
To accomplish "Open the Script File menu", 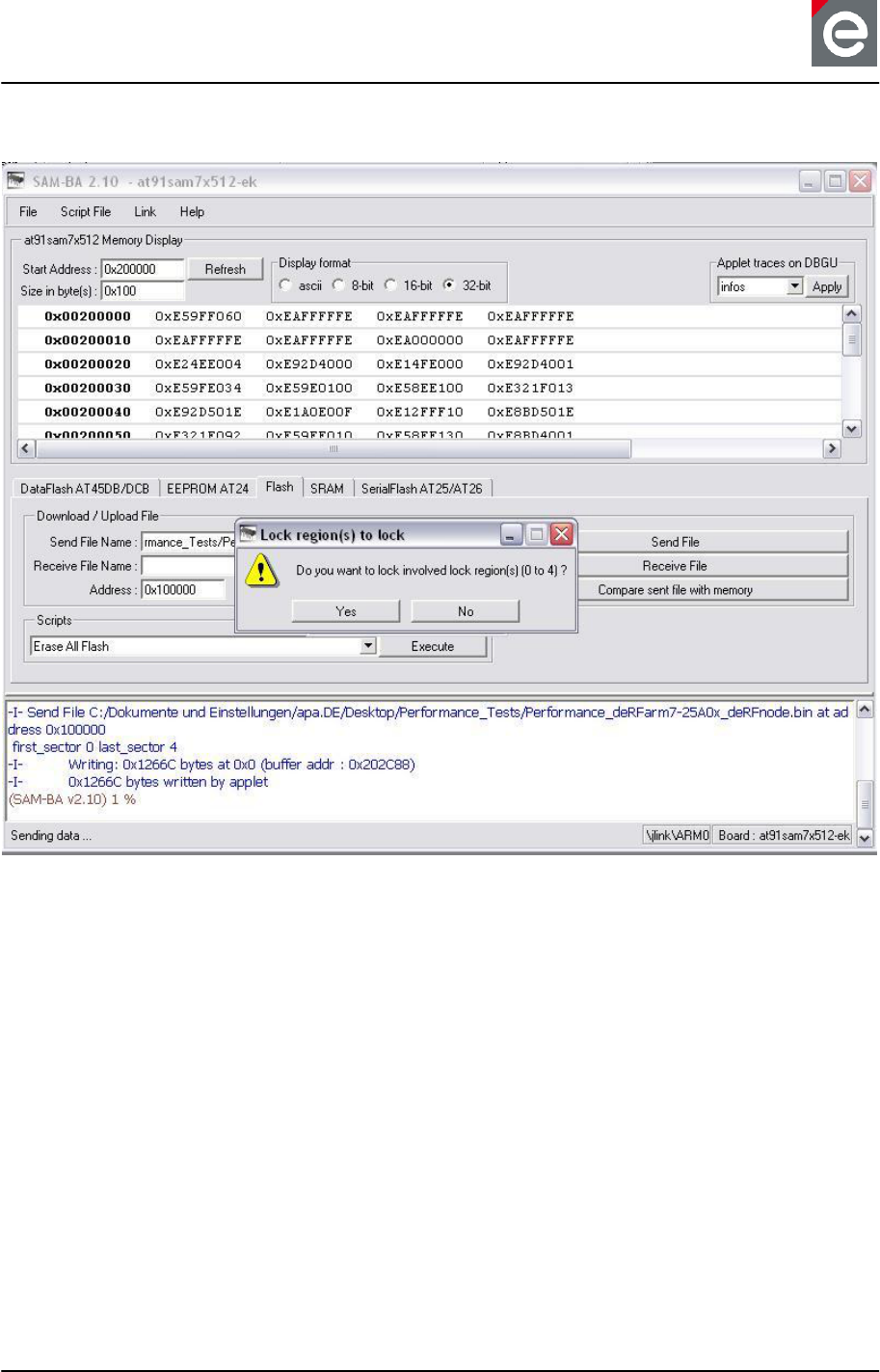I will coord(86,212).
